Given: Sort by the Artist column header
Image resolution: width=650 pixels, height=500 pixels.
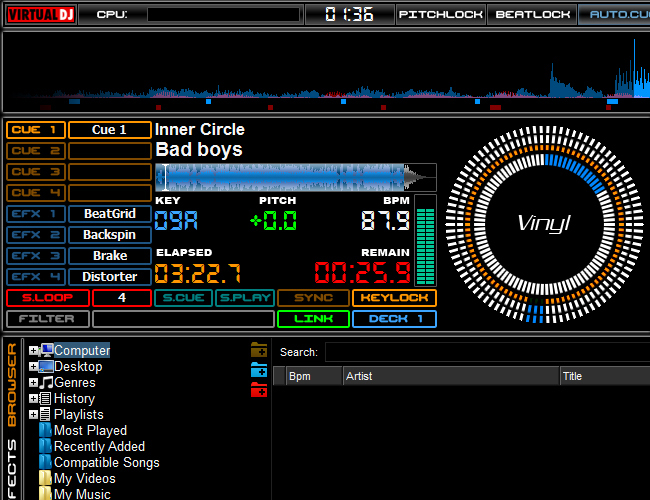Looking at the screenshot, I should click(451, 376).
